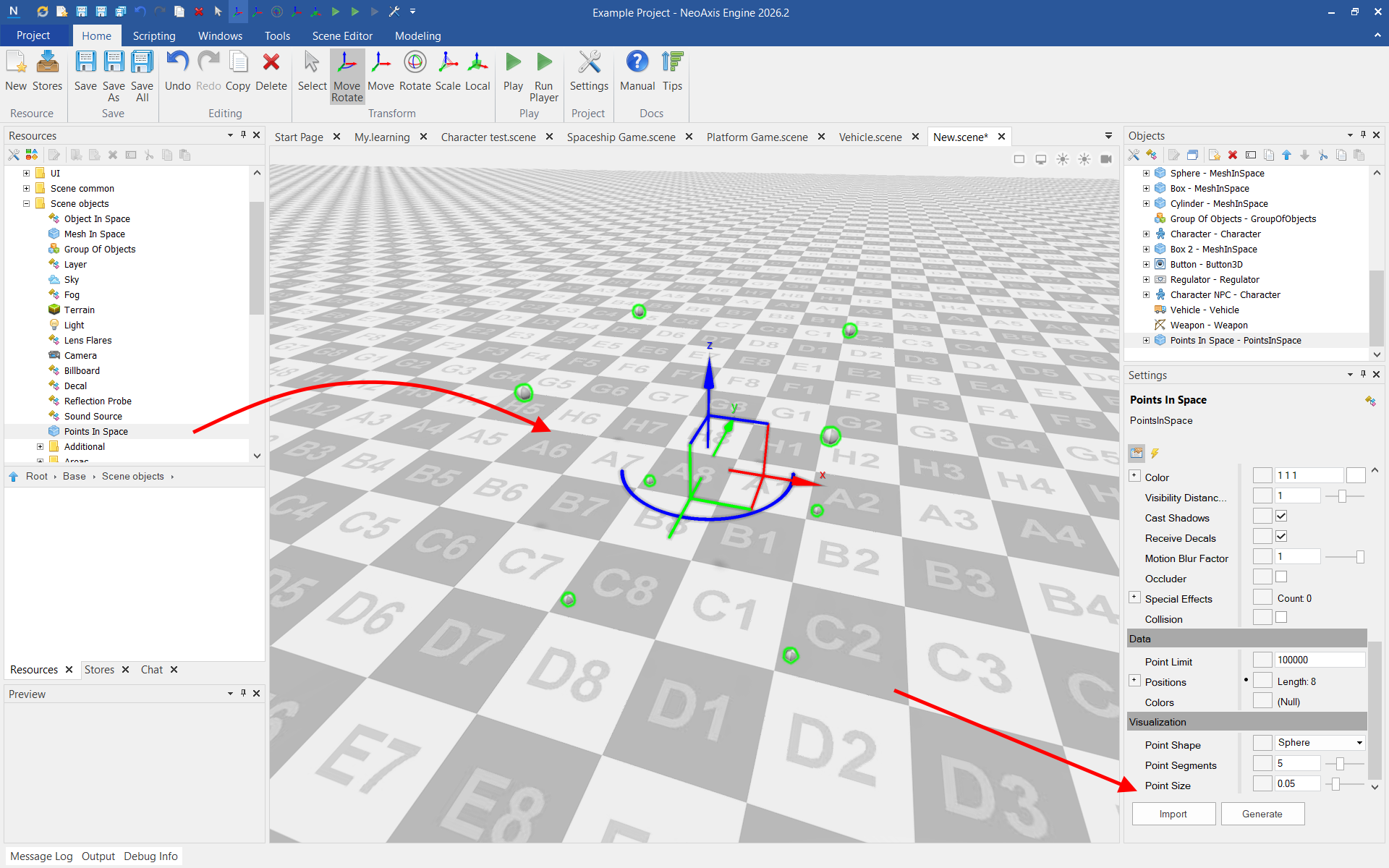Click the camera icon in the viewport toolbar

(x=1106, y=159)
